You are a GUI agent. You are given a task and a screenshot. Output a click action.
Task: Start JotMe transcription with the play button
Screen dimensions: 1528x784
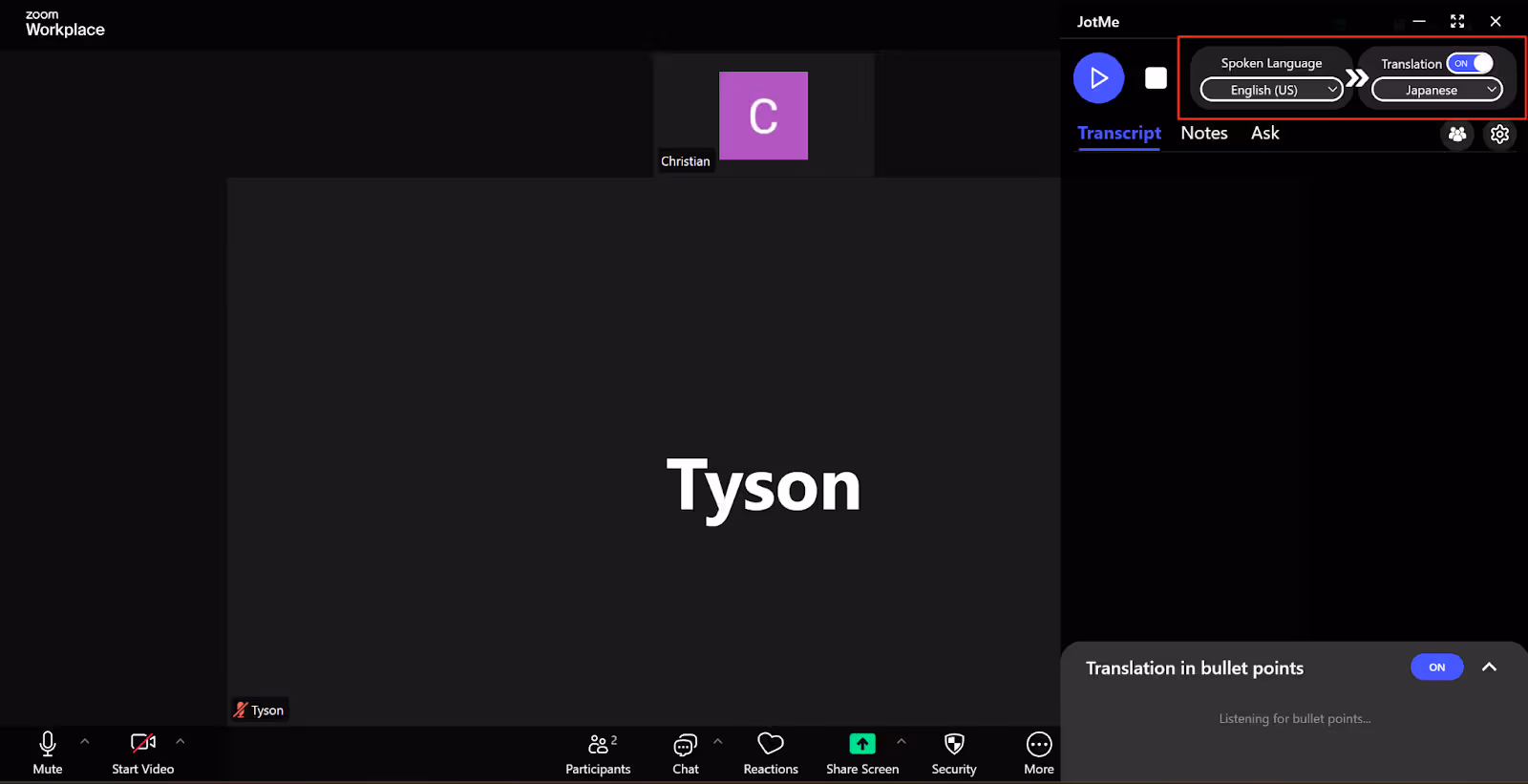(1099, 77)
